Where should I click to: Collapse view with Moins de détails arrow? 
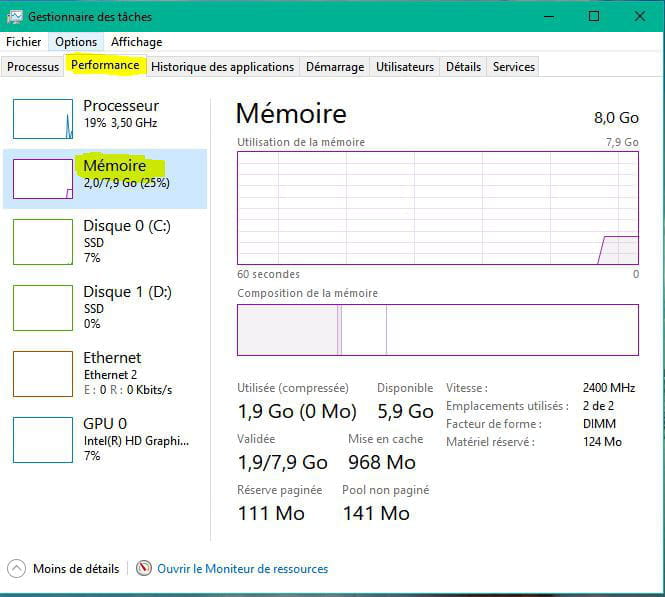18,569
